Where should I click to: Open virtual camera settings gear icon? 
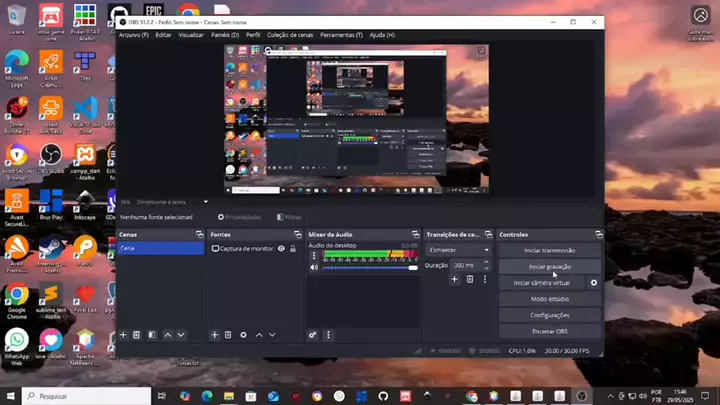point(594,283)
